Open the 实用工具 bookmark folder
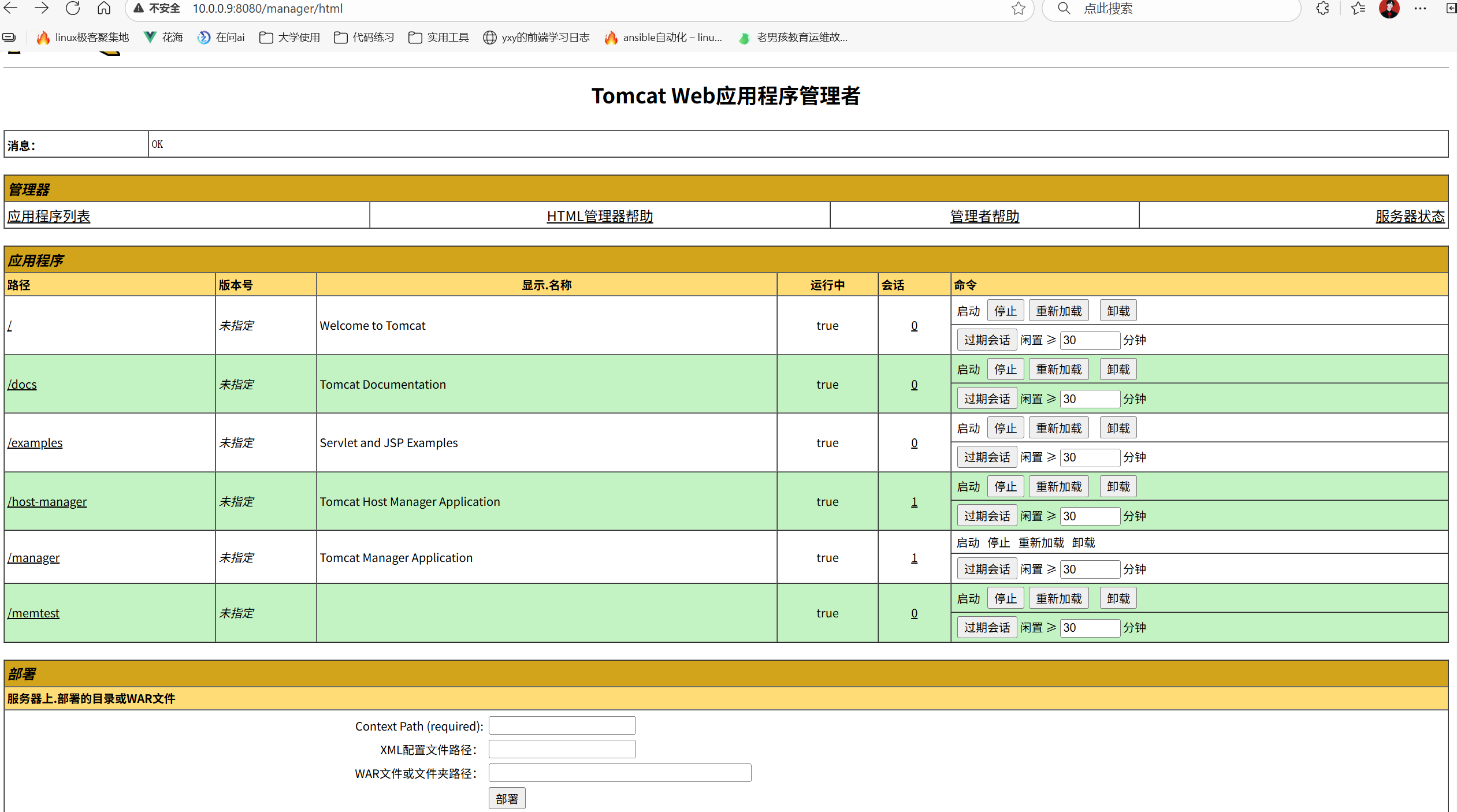Image resolution: width=1457 pixels, height=812 pixels. click(x=439, y=38)
